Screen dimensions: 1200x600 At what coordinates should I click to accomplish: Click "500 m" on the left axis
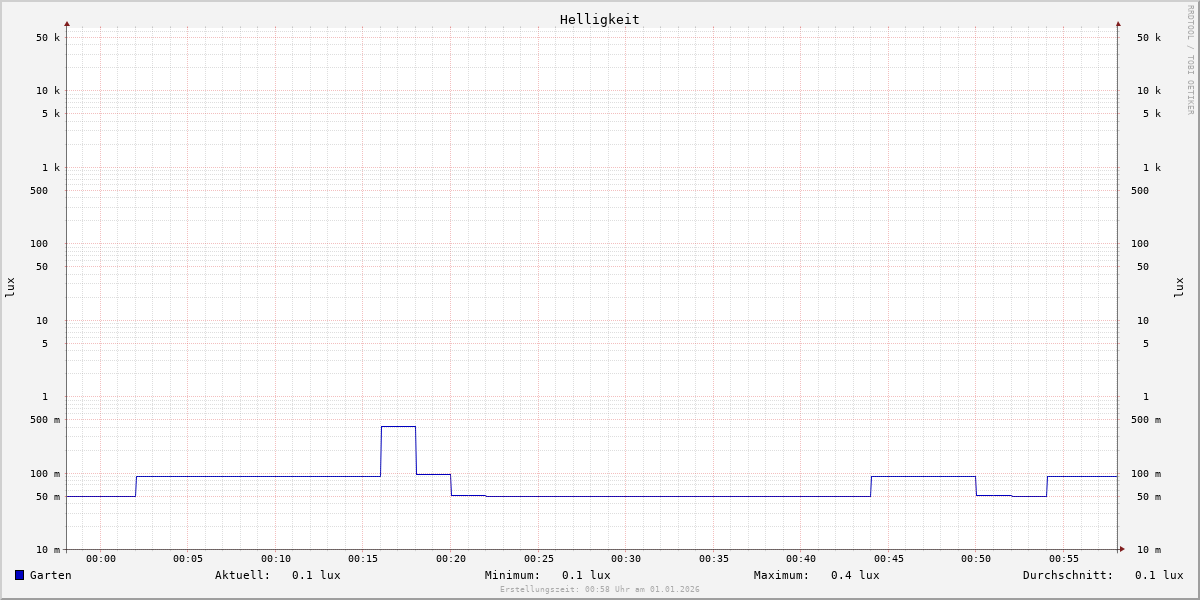click(45, 420)
